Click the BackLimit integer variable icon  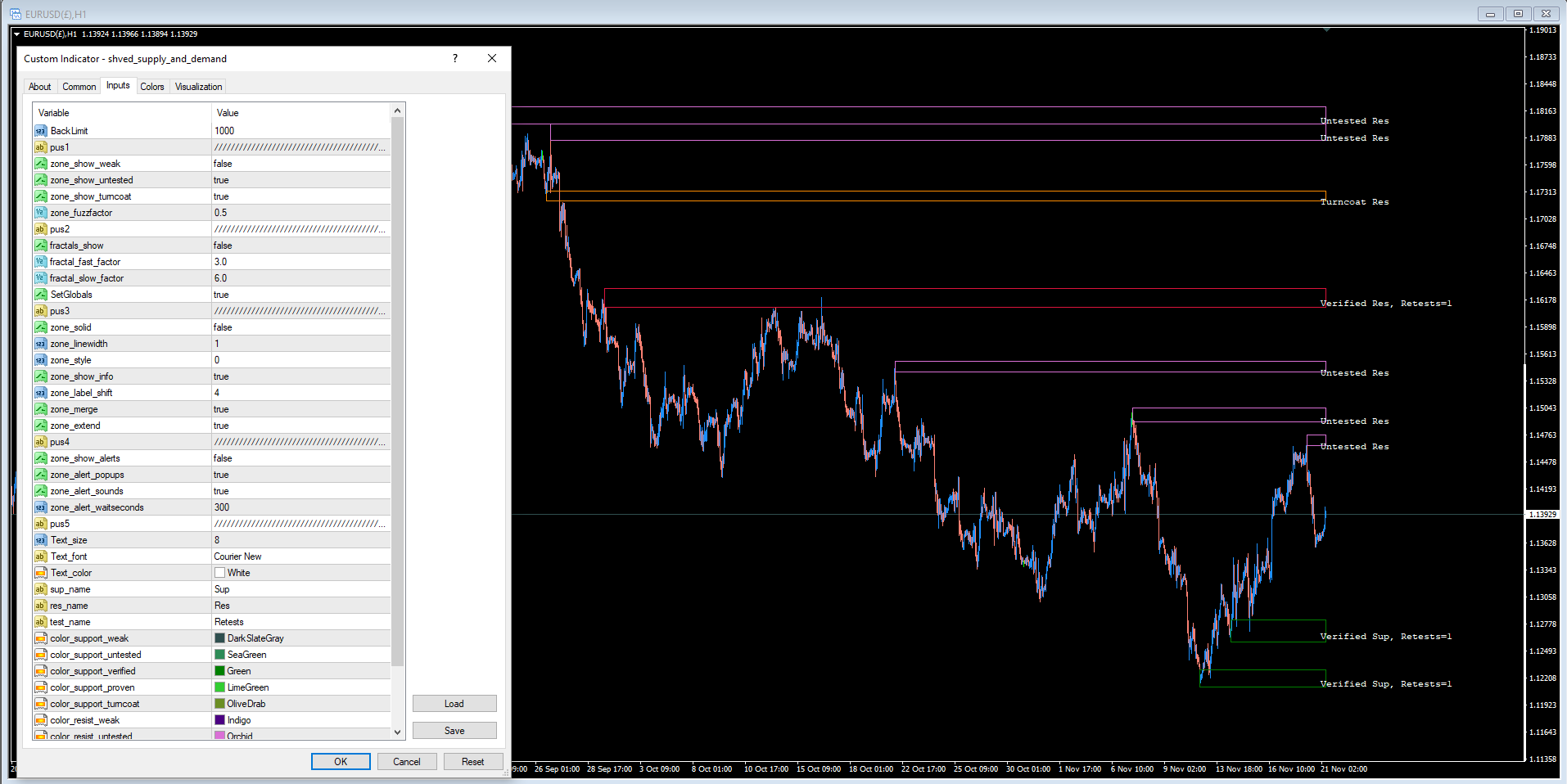coord(40,131)
